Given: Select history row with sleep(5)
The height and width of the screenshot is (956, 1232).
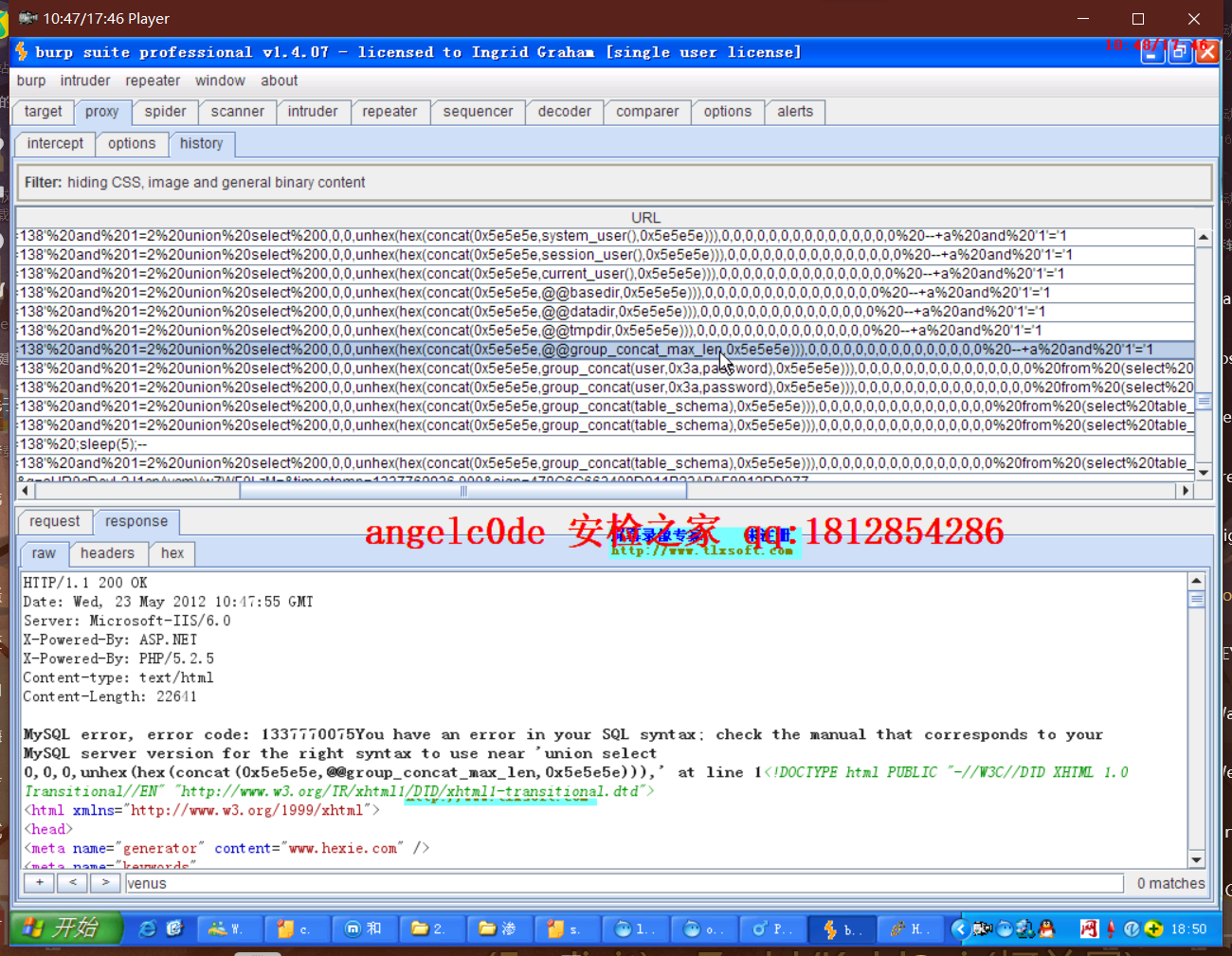Looking at the screenshot, I should tap(606, 444).
